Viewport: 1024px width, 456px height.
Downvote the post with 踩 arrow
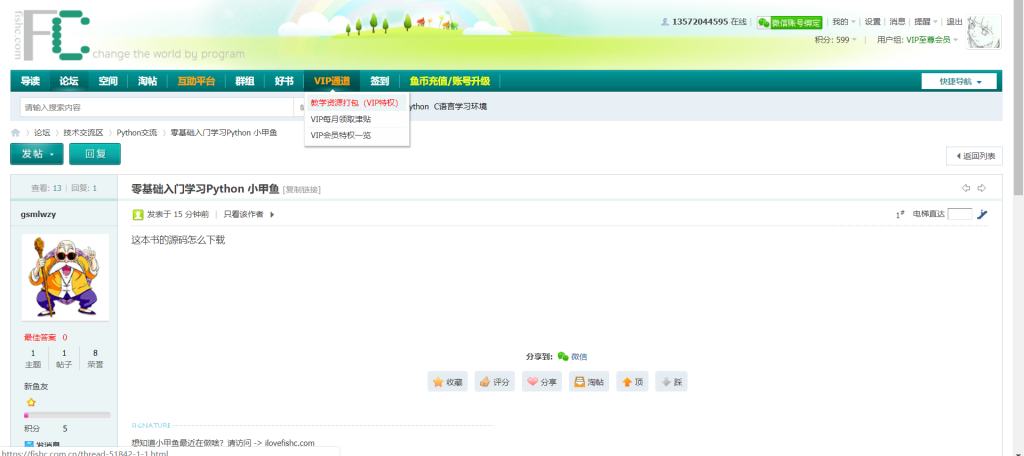tap(671, 382)
